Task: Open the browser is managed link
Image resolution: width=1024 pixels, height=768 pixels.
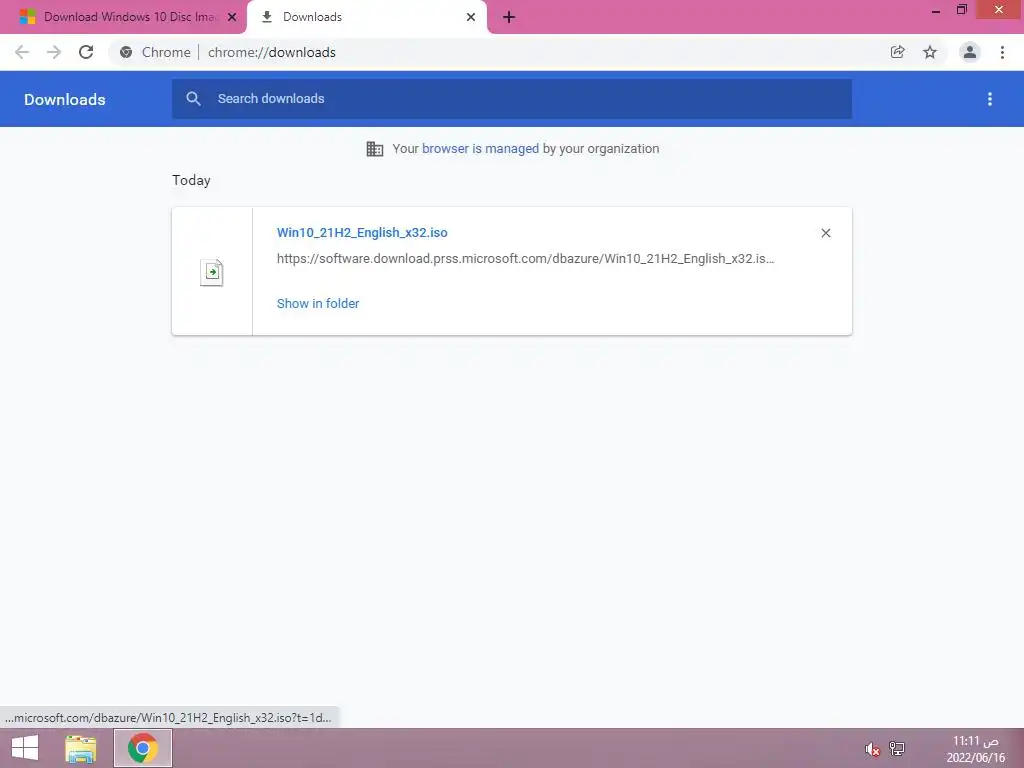Action: pyautogui.click(x=480, y=149)
